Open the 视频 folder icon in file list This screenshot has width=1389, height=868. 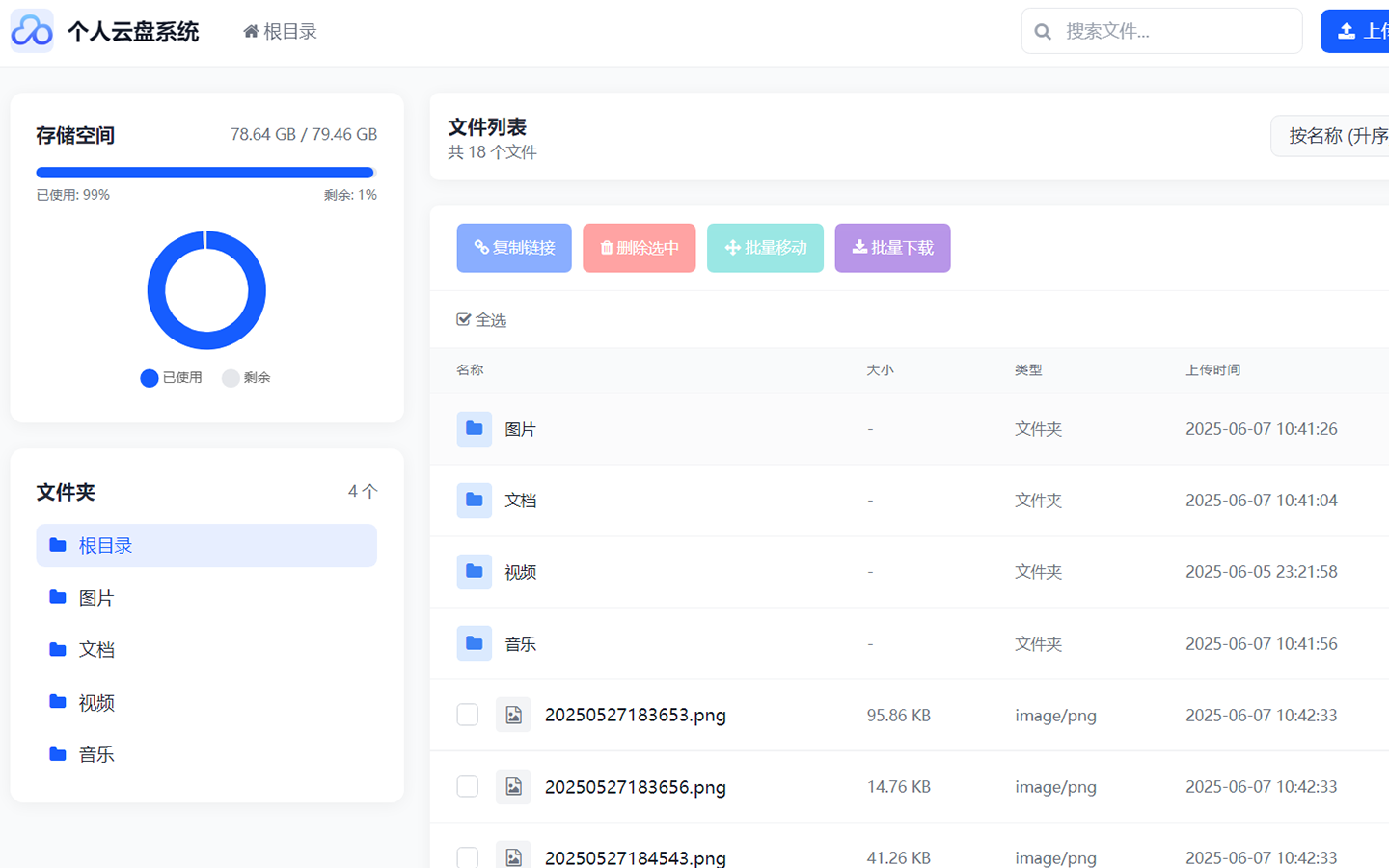[x=474, y=571]
